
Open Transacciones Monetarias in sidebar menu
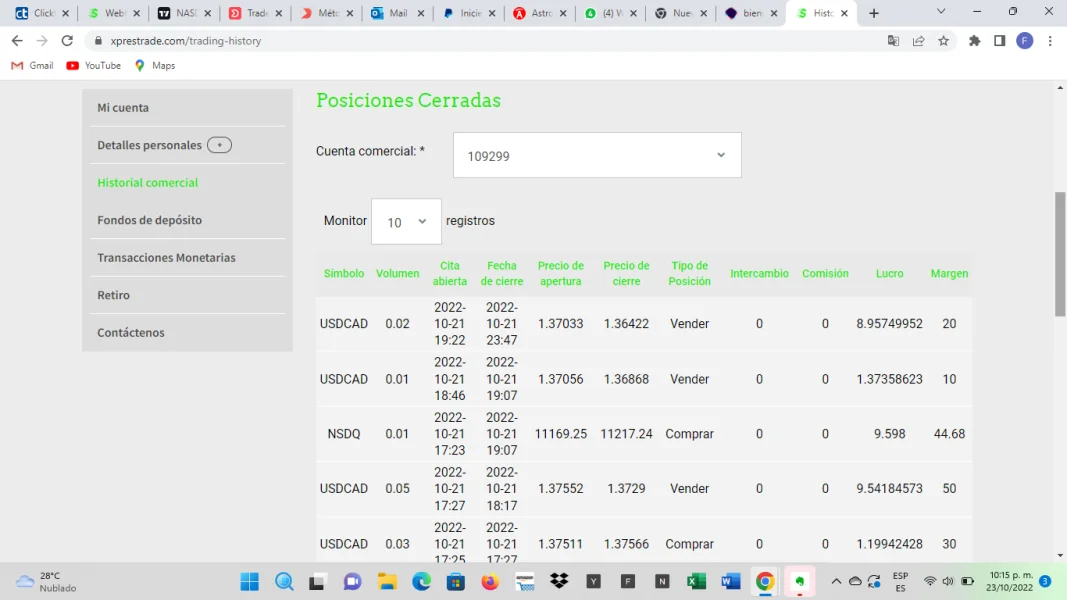click(166, 258)
